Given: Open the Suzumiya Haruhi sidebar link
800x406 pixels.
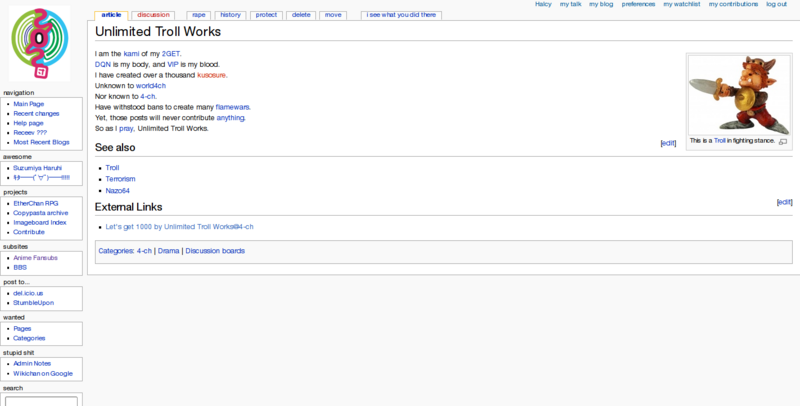Looking at the screenshot, I should pos(40,168).
